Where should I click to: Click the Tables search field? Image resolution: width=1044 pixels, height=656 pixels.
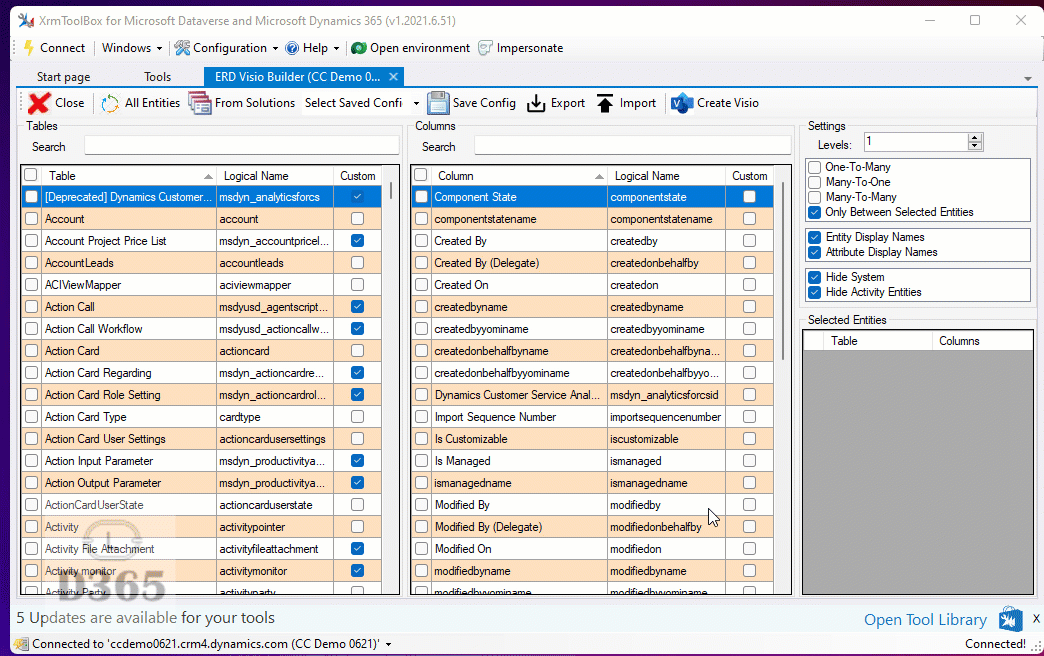tap(242, 146)
